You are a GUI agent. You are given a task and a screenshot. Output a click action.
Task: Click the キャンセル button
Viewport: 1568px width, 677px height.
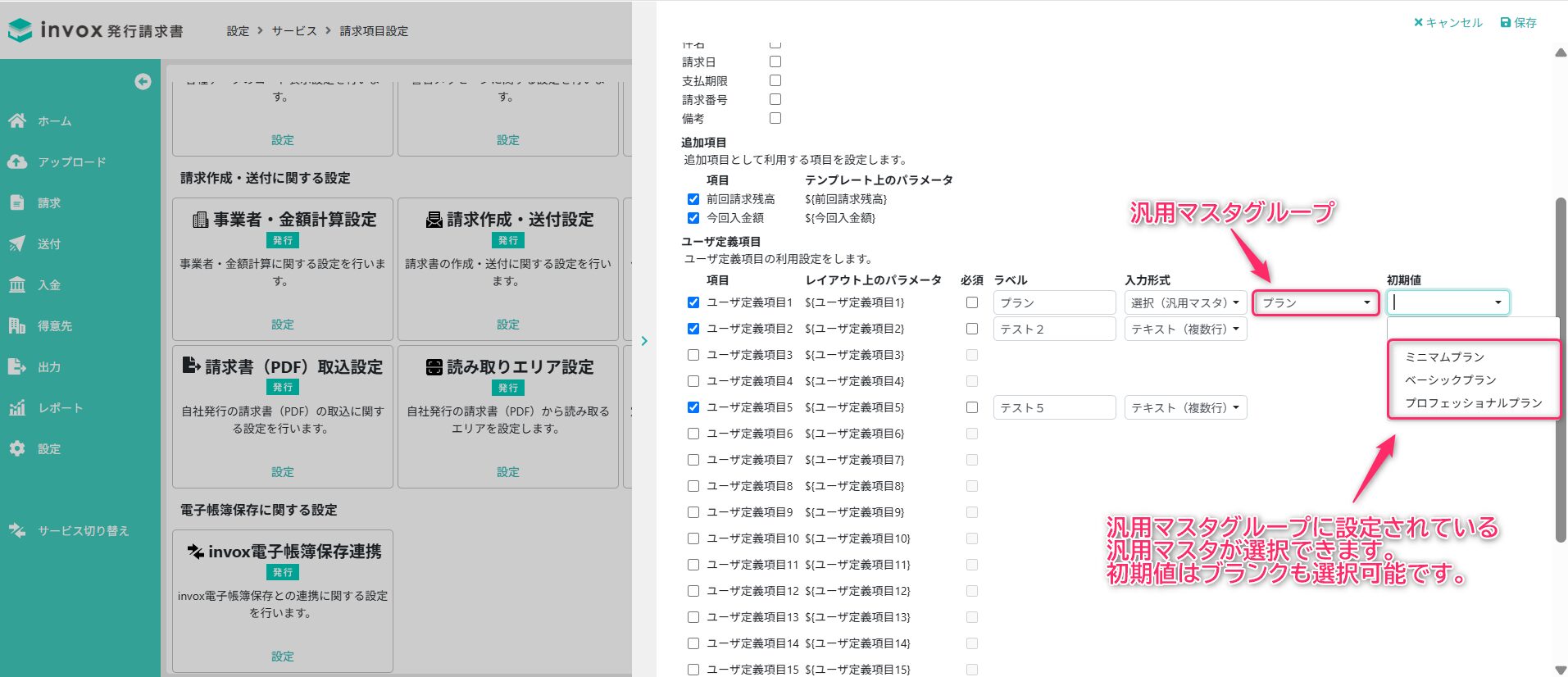(1448, 23)
